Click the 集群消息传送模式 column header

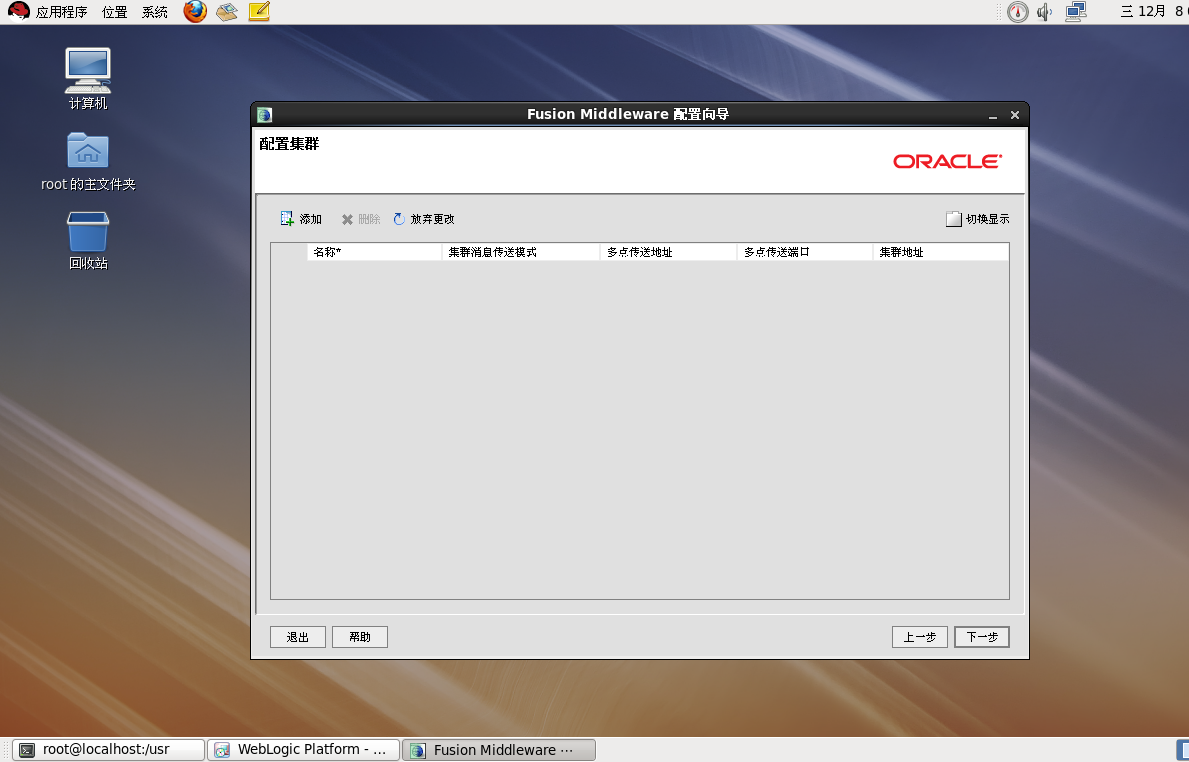(x=521, y=252)
